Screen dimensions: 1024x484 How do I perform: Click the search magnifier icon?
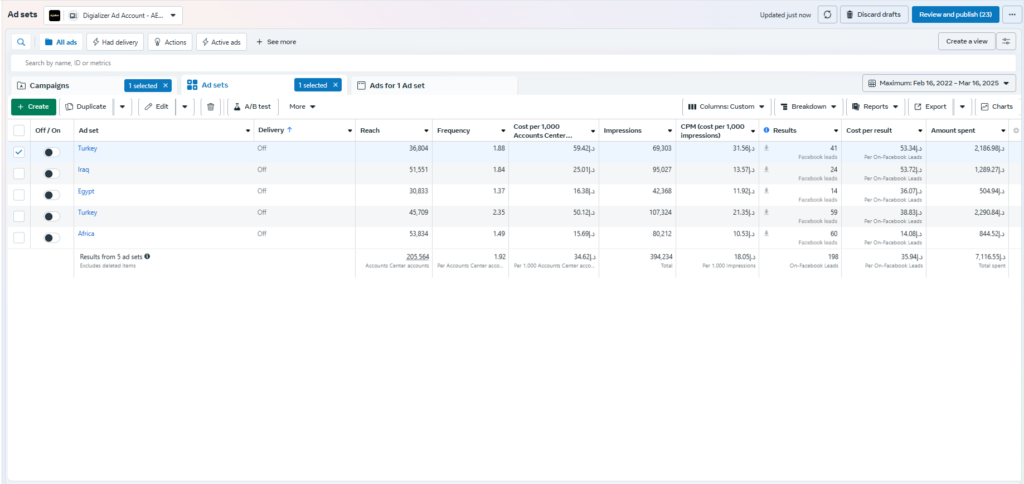click(21, 42)
